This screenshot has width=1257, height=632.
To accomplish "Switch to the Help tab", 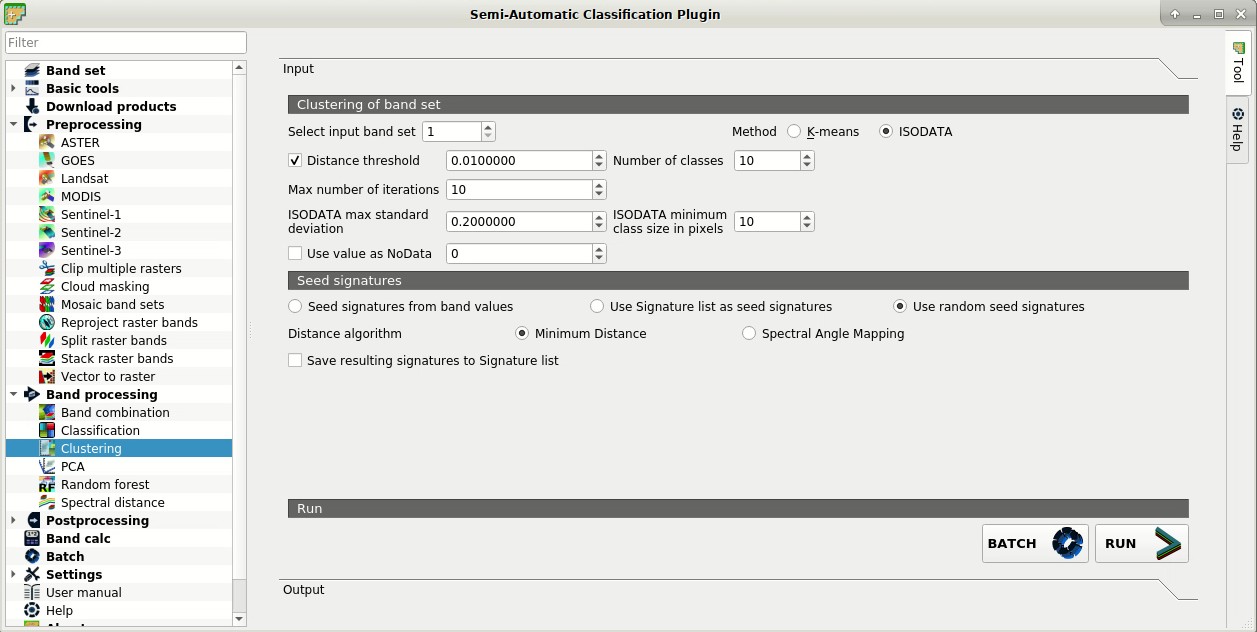I will [1236, 130].
